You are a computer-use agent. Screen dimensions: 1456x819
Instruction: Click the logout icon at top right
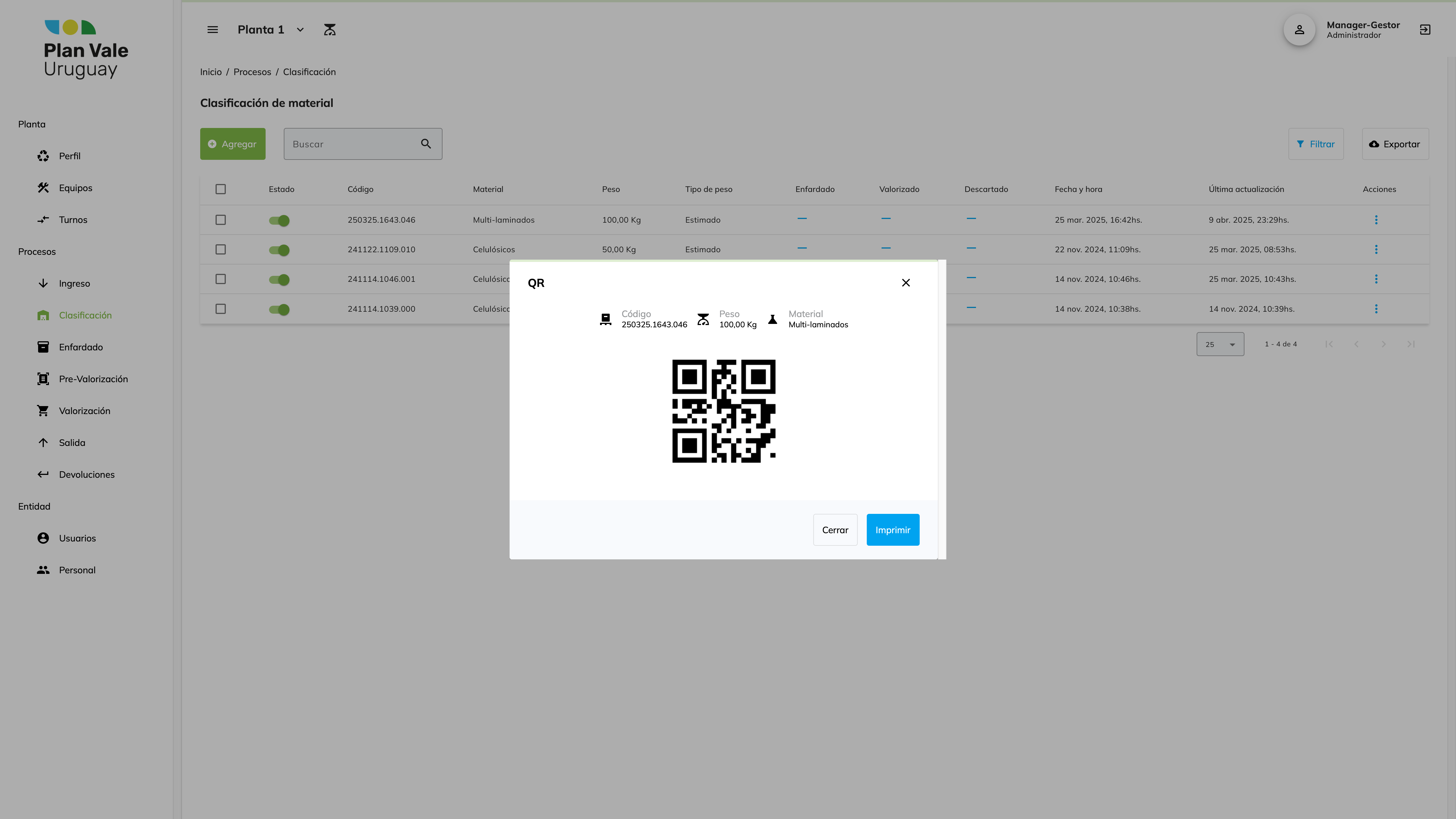click(x=1425, y=29)
